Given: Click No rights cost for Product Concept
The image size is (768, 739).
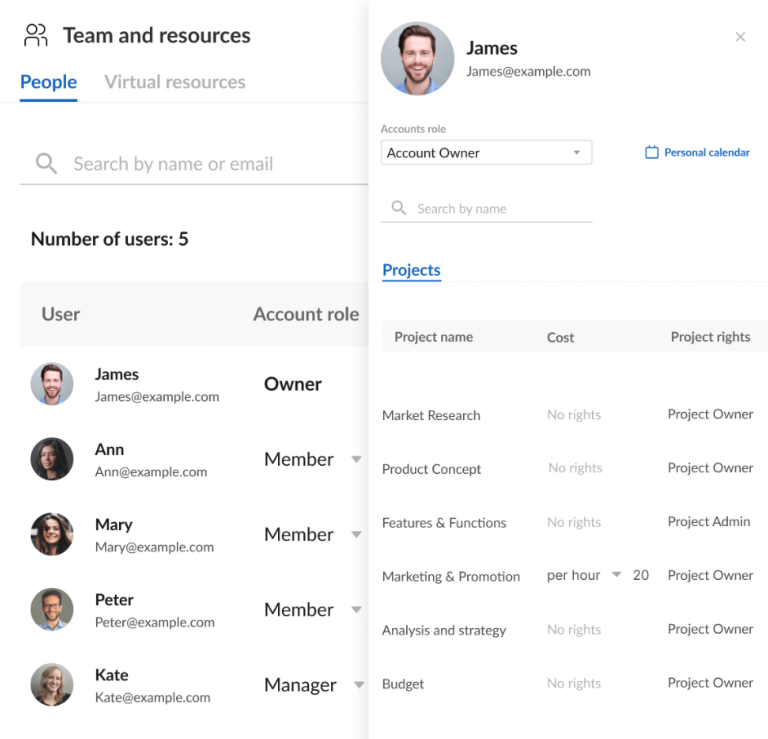Looking at the screenshot, I should click(575, 468).
